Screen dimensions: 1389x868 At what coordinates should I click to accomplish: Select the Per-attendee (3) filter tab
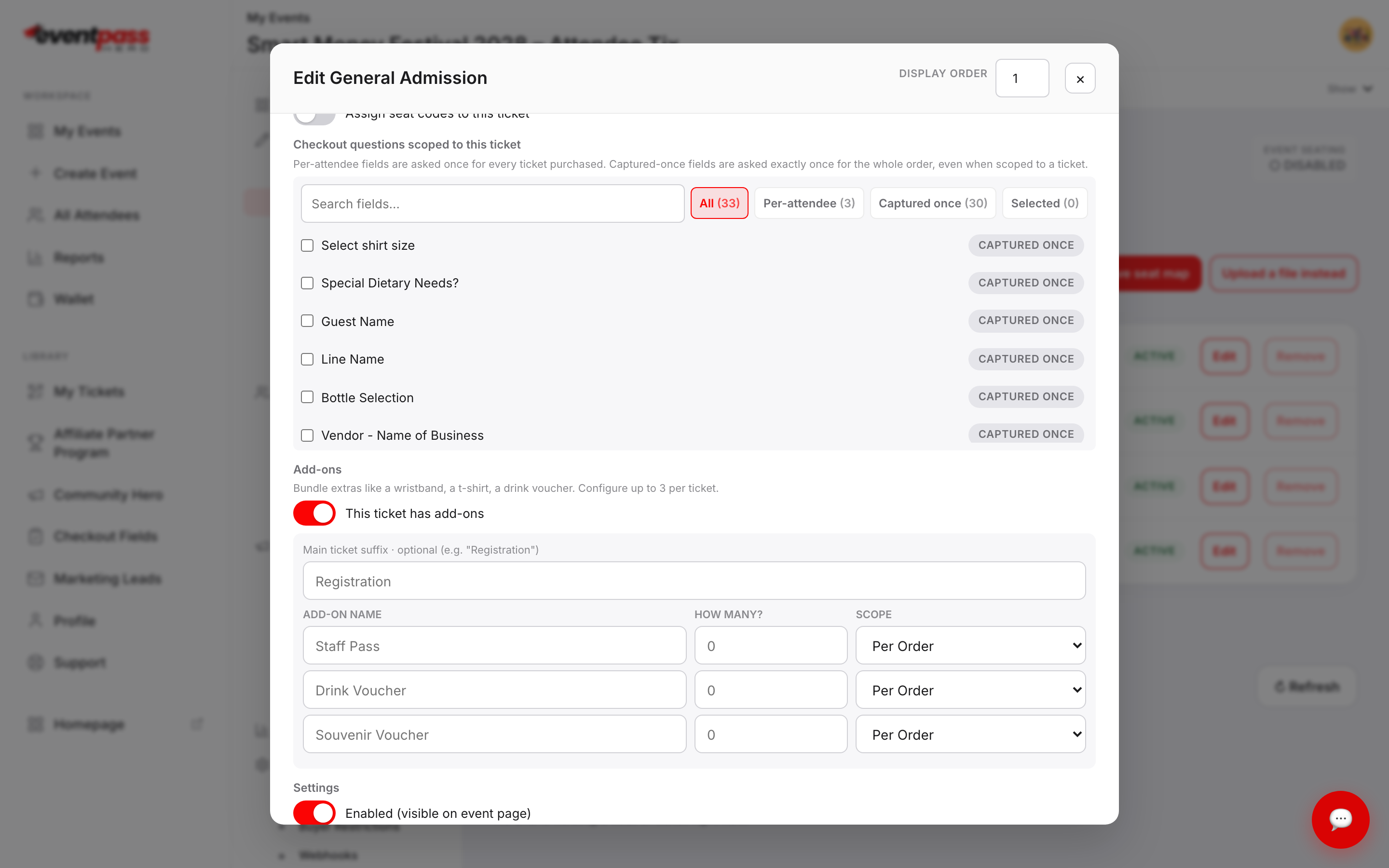click(x=809, y=203)
